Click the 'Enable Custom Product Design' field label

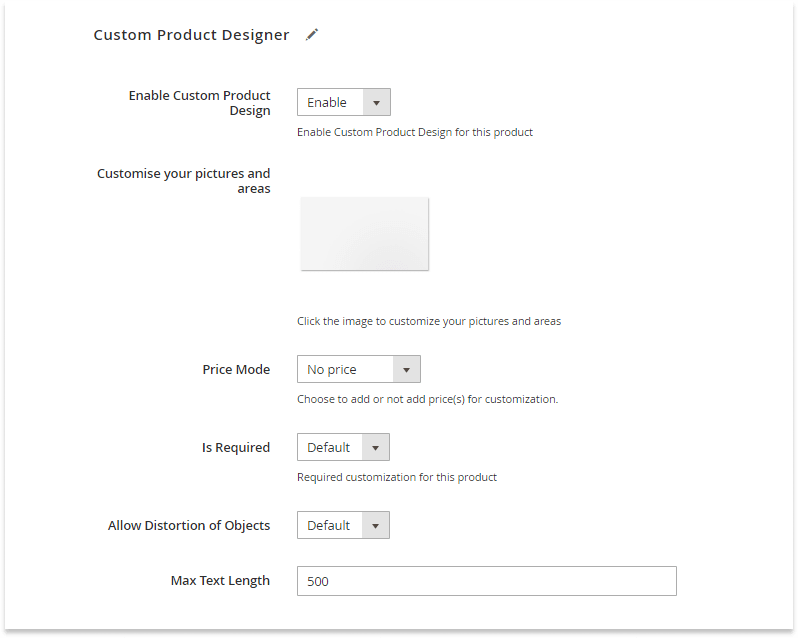pyautogui.click(x=200, y=103)
